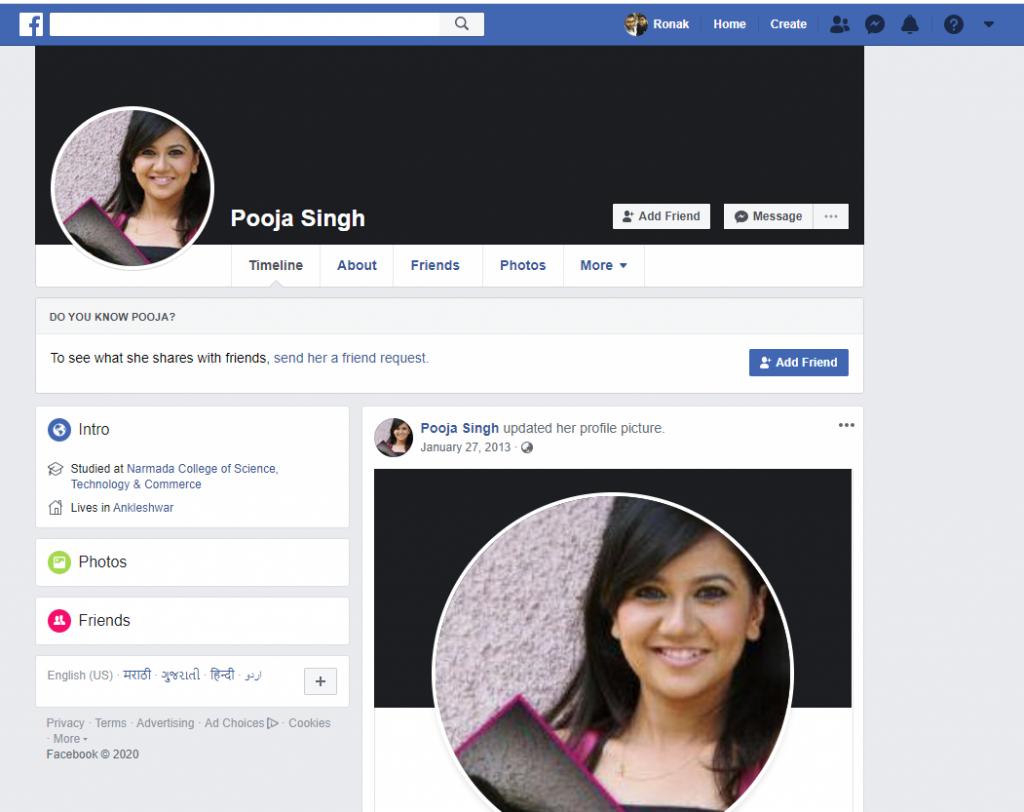Open the Help question mark icon
The height and width of the screenshot is (812, 1024).
(x=953, y=23)
